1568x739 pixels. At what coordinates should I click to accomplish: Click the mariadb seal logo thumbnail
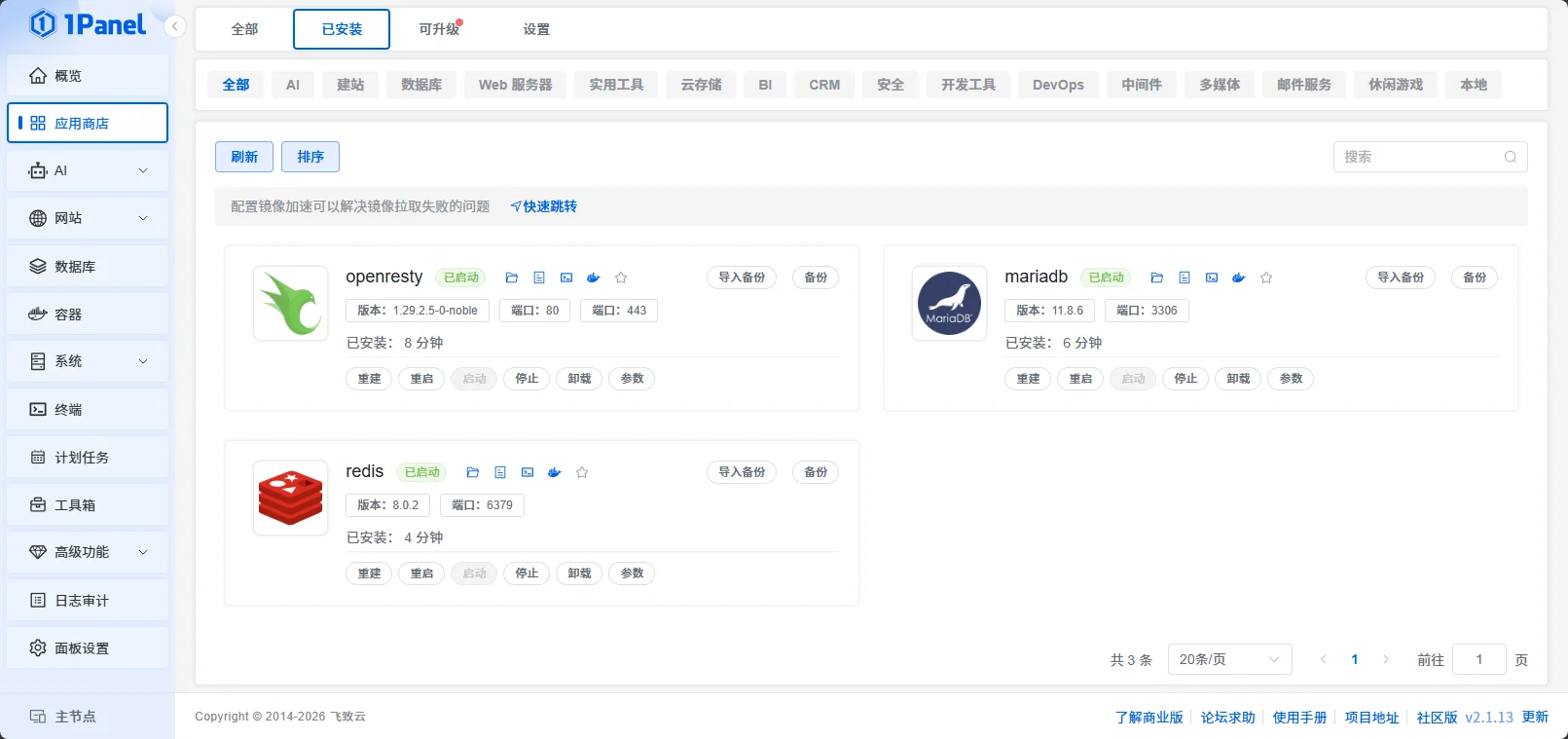[949, 303]
